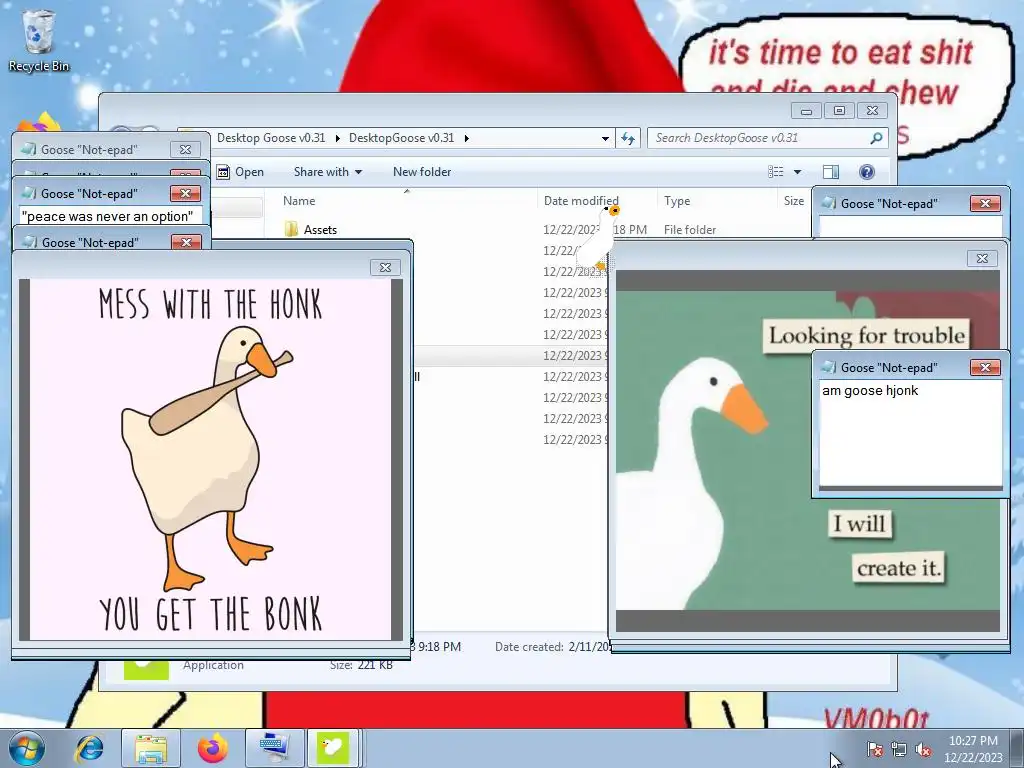Create a New folder from the toolbar
This screenshot has height=768, width=1024.
point(422,172)
